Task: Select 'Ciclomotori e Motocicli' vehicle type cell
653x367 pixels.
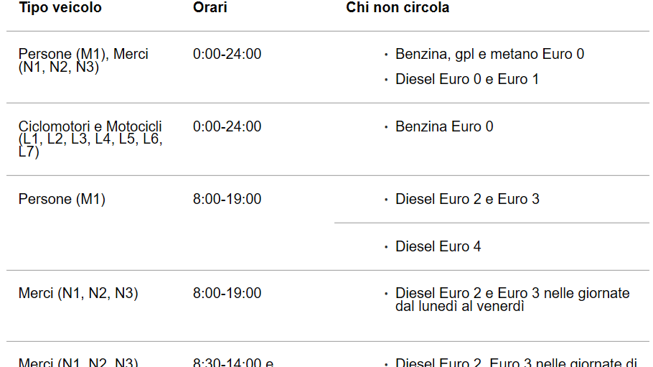Action: (x=90, y=139)
